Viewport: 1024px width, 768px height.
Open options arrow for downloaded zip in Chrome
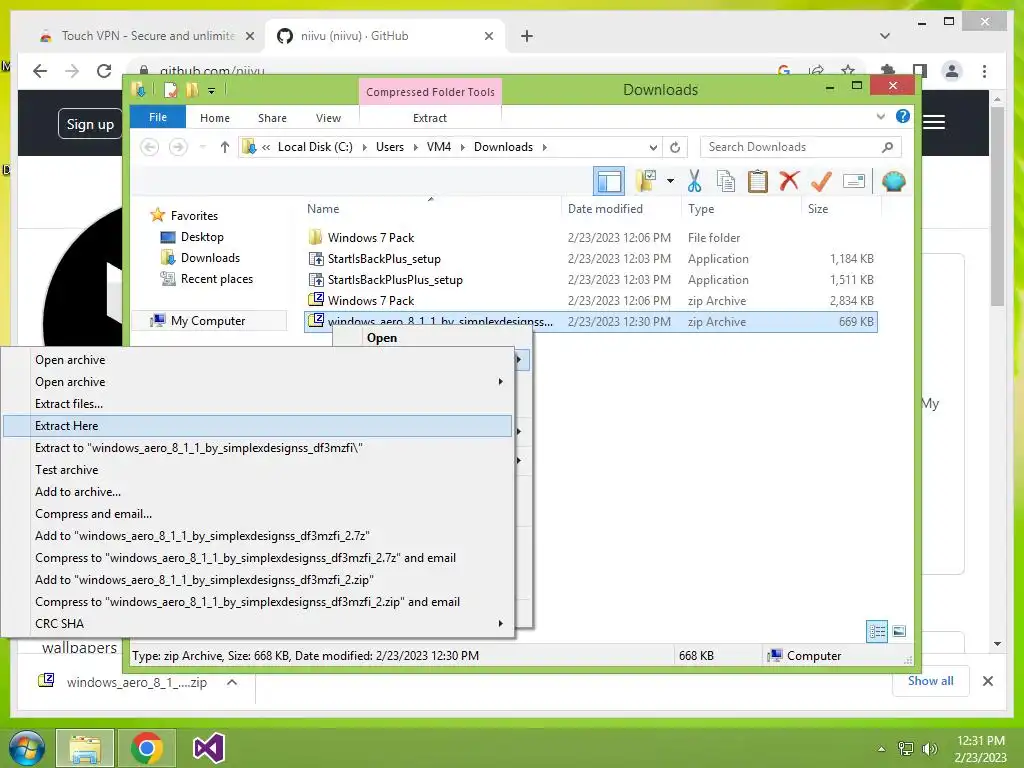[x=232, y=682]
